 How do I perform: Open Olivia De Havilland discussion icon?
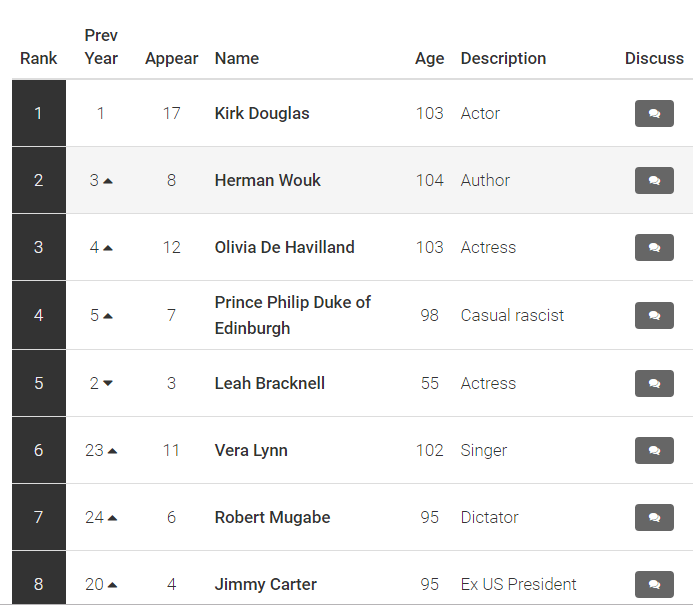click(654, 248)
